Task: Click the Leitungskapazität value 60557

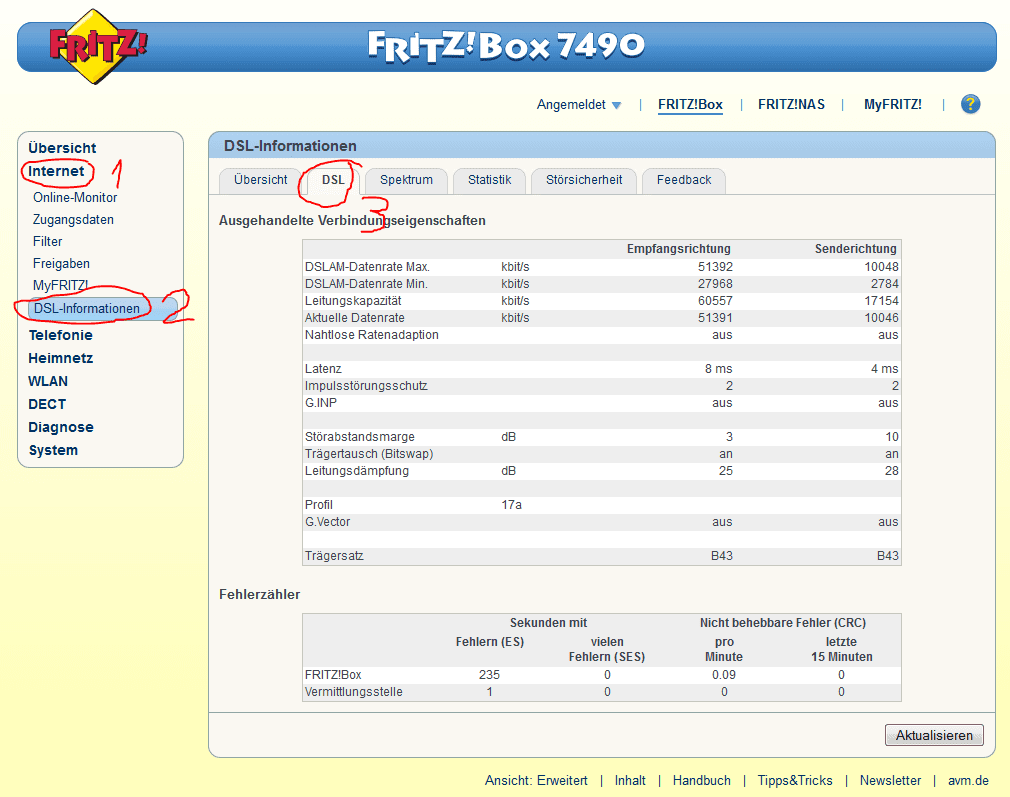Action: [715, 301]
